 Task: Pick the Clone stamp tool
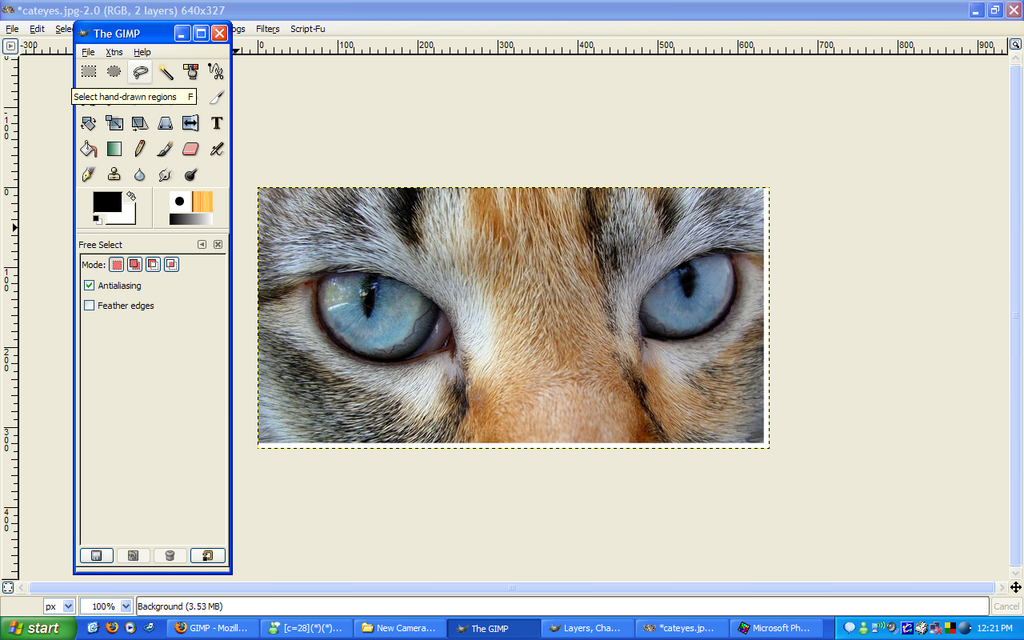114,174
